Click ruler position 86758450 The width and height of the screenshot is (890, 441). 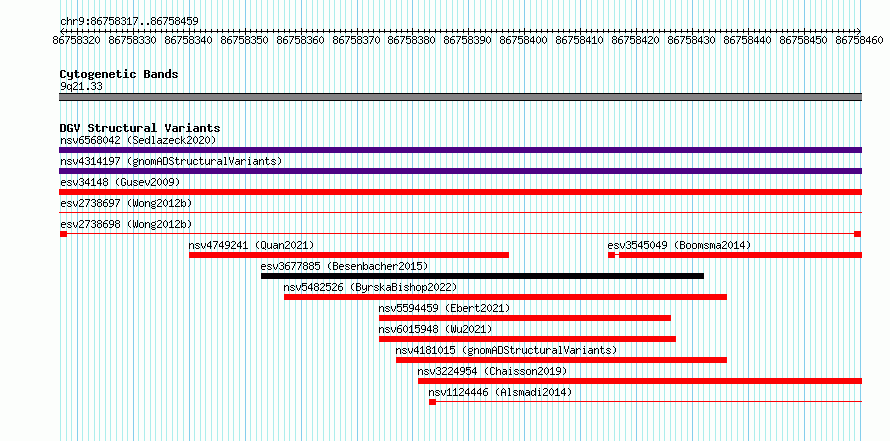[x=804, y=40]
